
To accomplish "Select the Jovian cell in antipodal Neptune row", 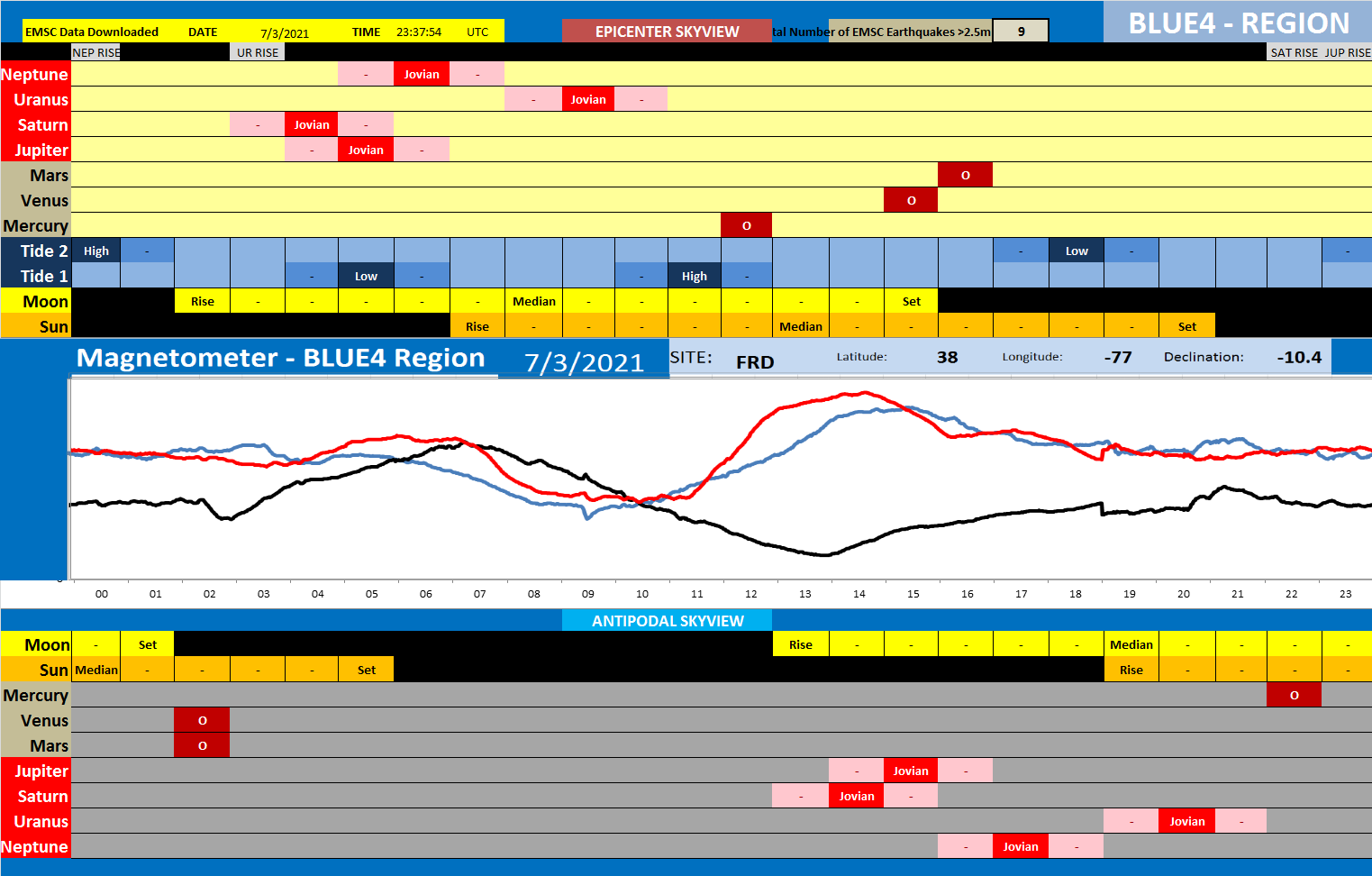I will (1021, 846).
